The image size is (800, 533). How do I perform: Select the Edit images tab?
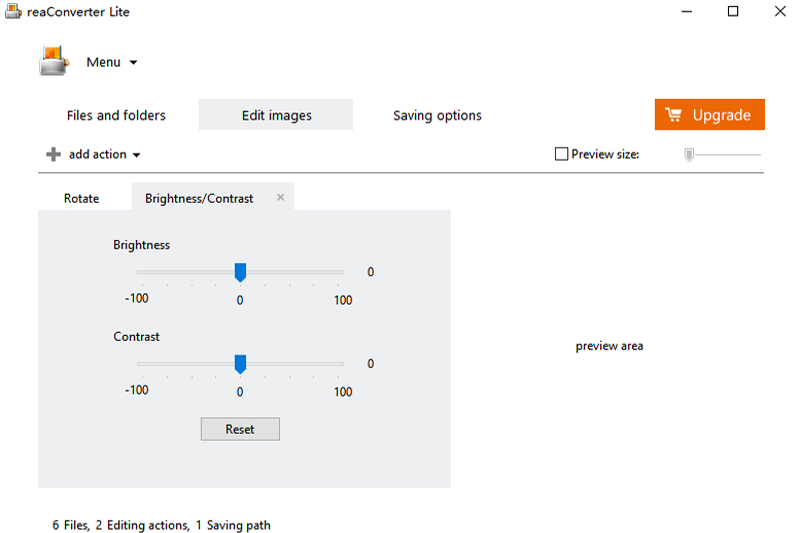[276, 115]
